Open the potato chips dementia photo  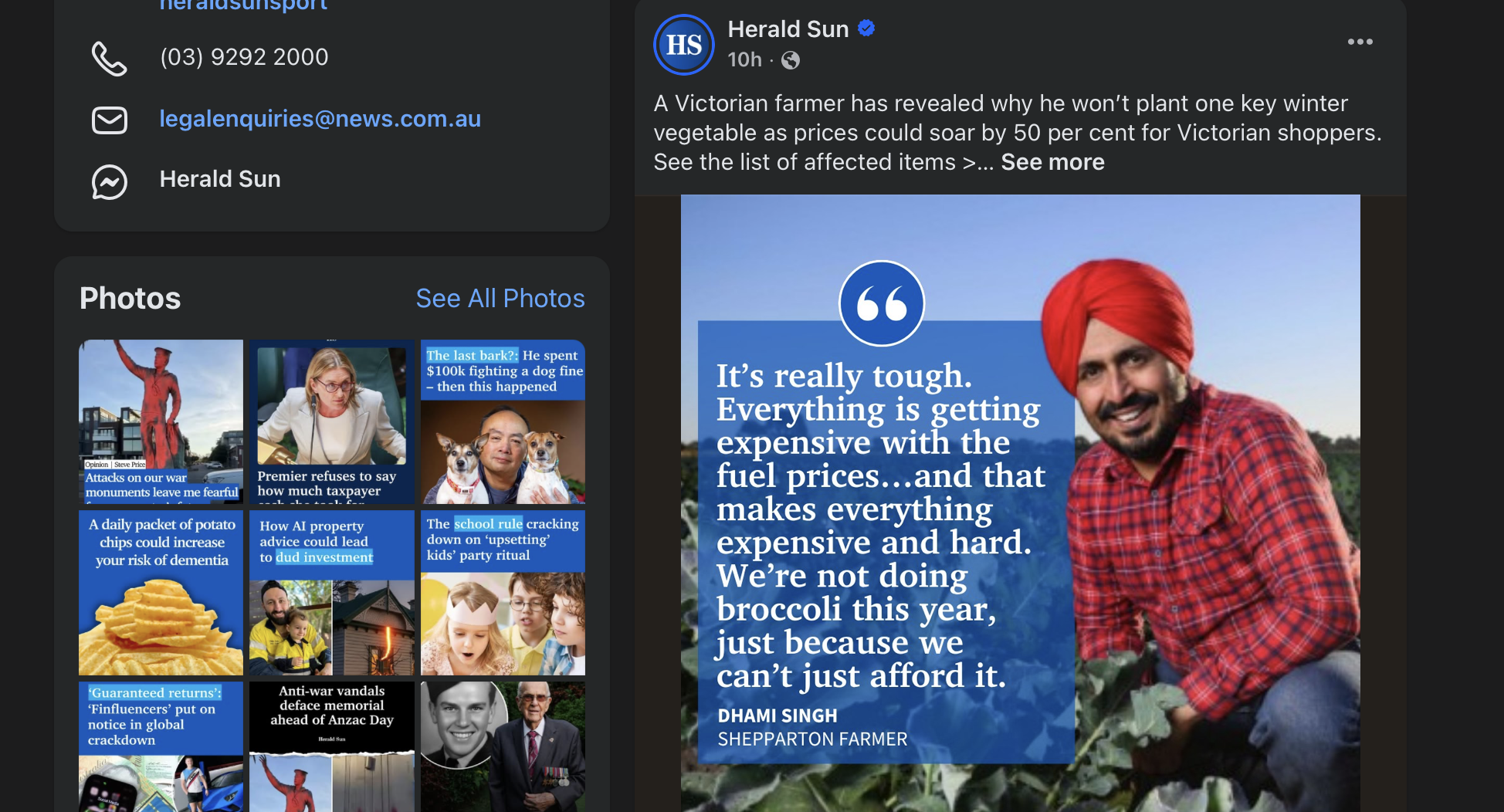pyautogui.click(x=161, y=593)
